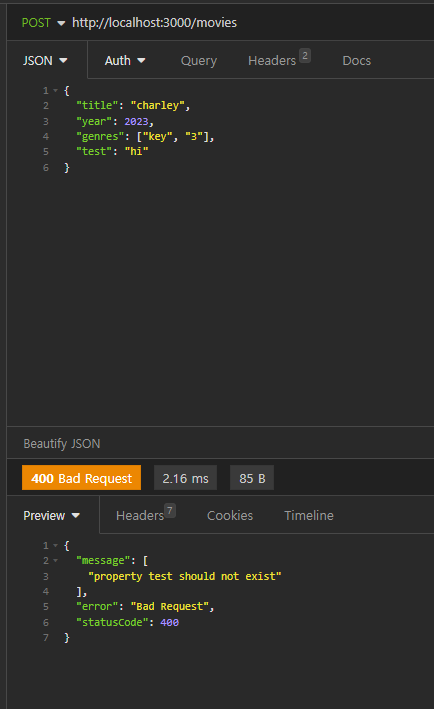Open the POST method dropdown
Image resolution: width=434 pixels, height=709 pixels.
[x=43, y=23]
